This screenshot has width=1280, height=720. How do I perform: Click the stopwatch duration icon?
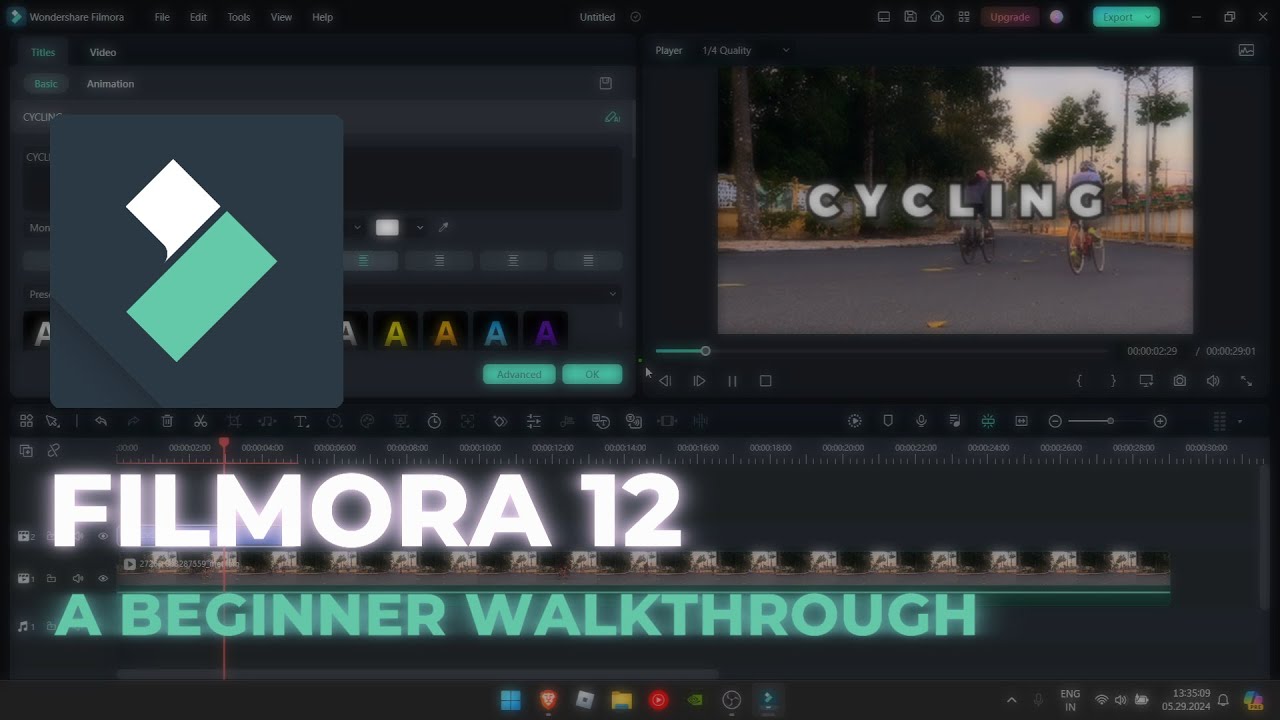point(434,422)
